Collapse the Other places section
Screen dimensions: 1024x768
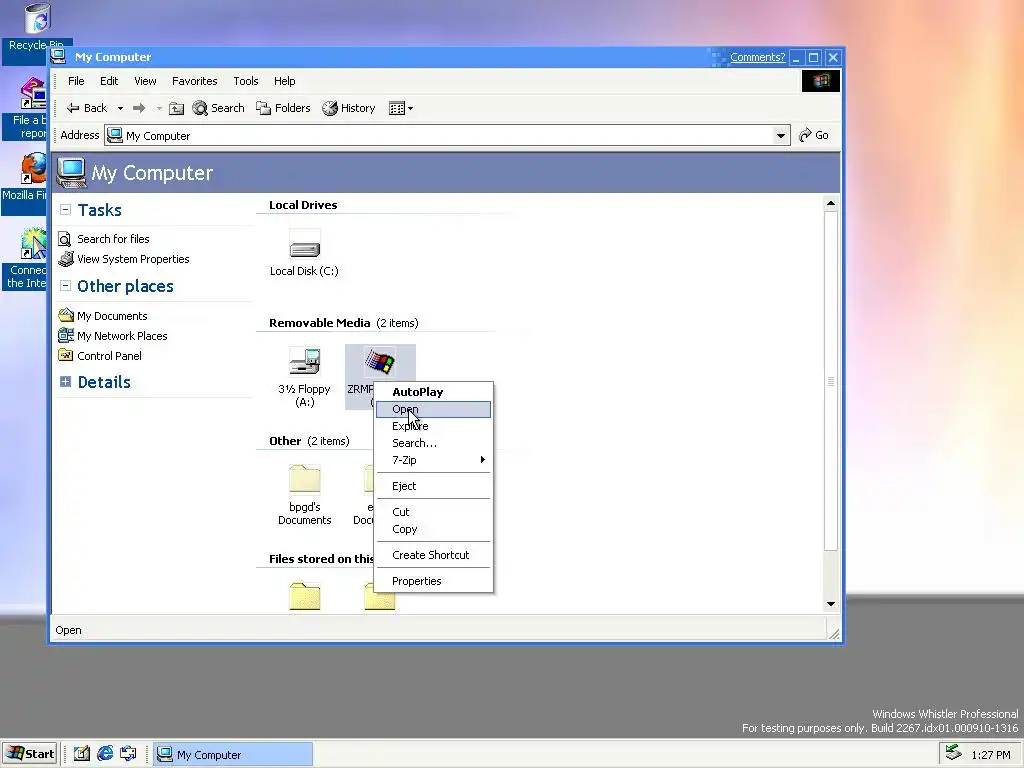click(65, 285)
